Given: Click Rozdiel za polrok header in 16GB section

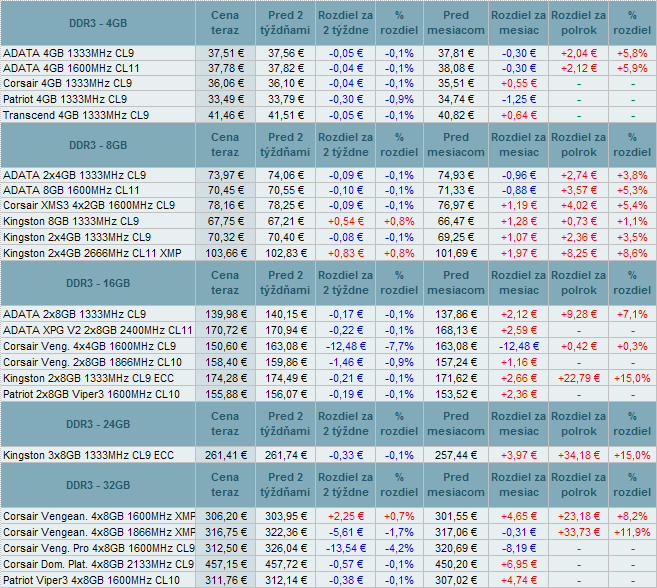Looking at the screenshot, I should pos(579,283).
